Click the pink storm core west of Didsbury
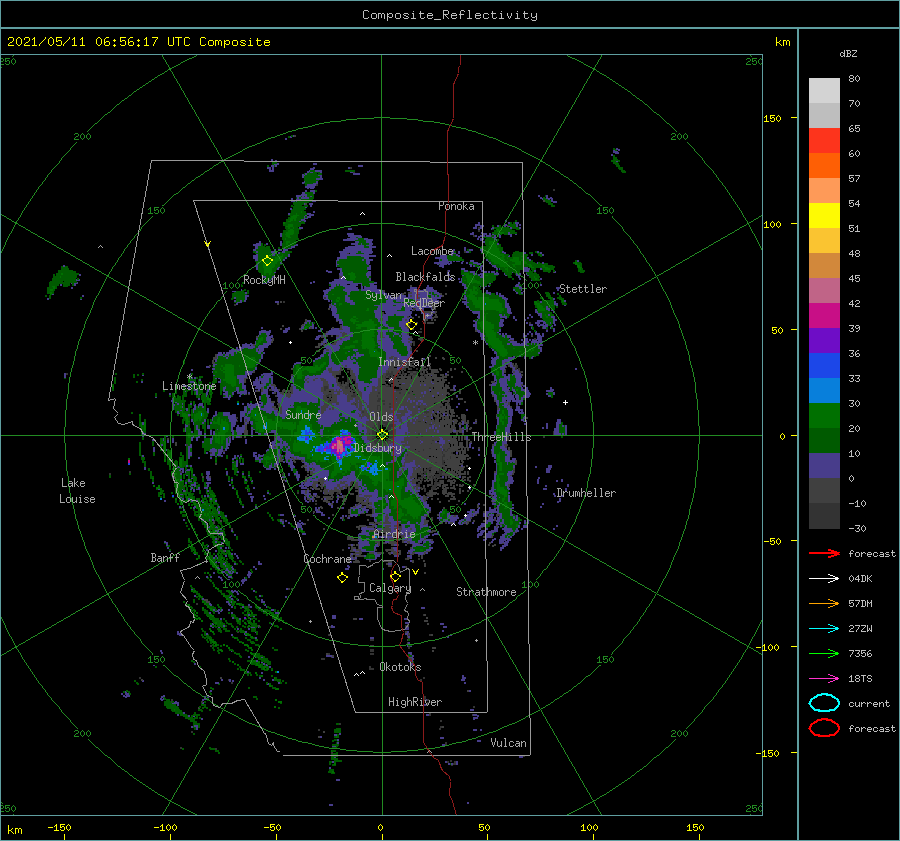This screenshot has width=900, height=841. coord(339,445)
